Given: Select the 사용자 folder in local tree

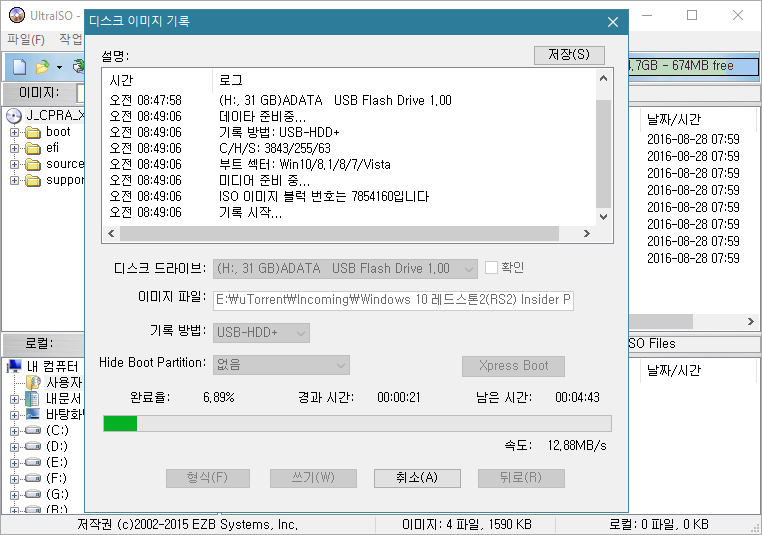Looking at the screenshot, I should [64, 382].
